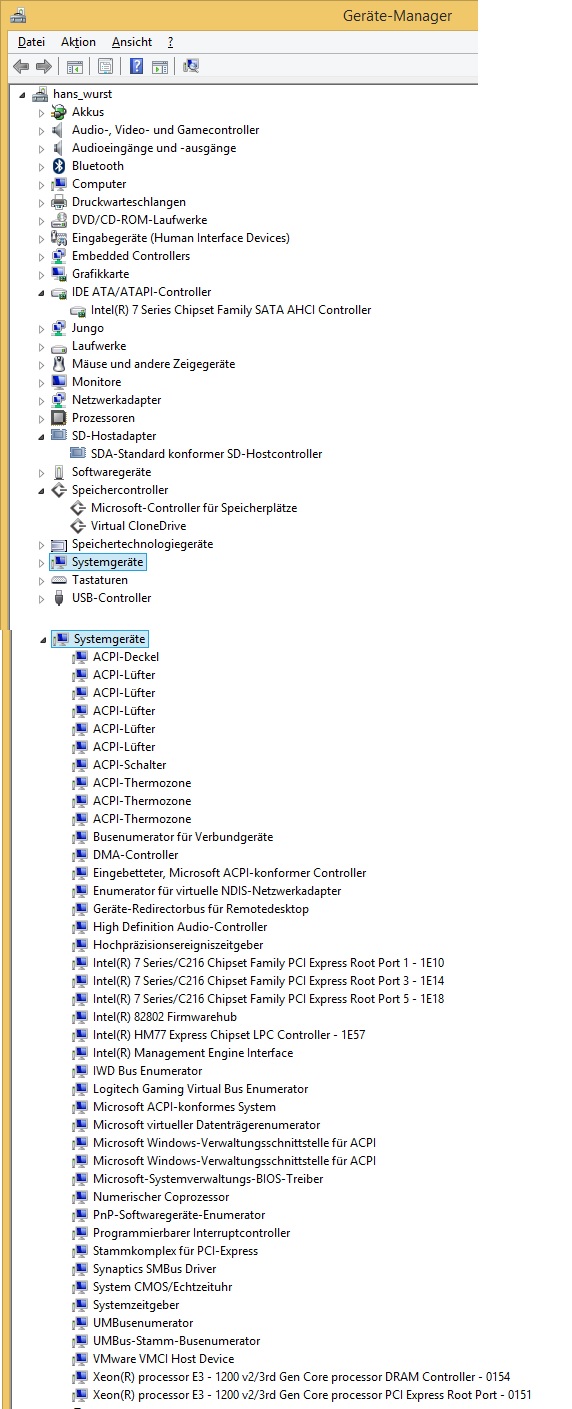572x1409 pixels.
Task: Select the Embedded Controllers category label
Action: pos(131,256)
